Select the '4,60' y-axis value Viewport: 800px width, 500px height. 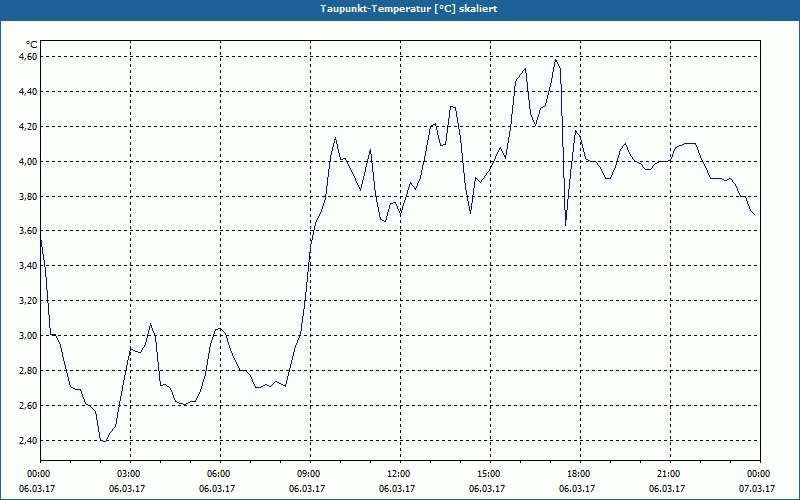click(x=28, y=57)
